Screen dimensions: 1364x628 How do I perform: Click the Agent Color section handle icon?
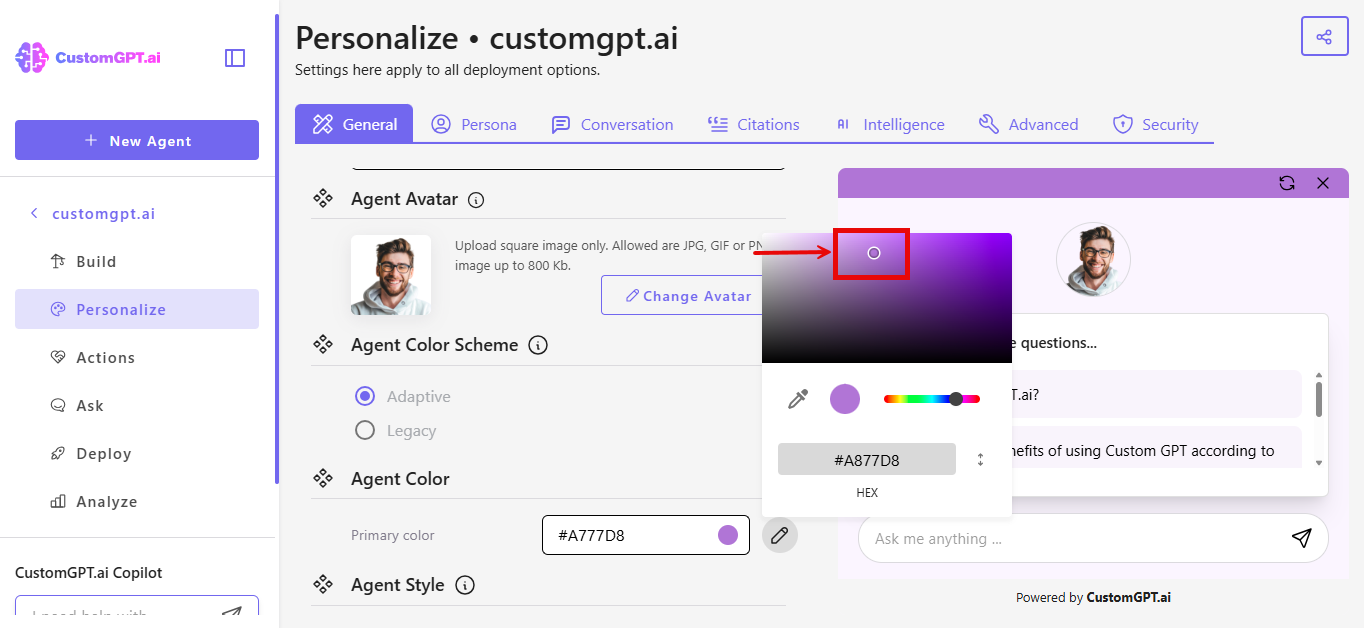323,478
